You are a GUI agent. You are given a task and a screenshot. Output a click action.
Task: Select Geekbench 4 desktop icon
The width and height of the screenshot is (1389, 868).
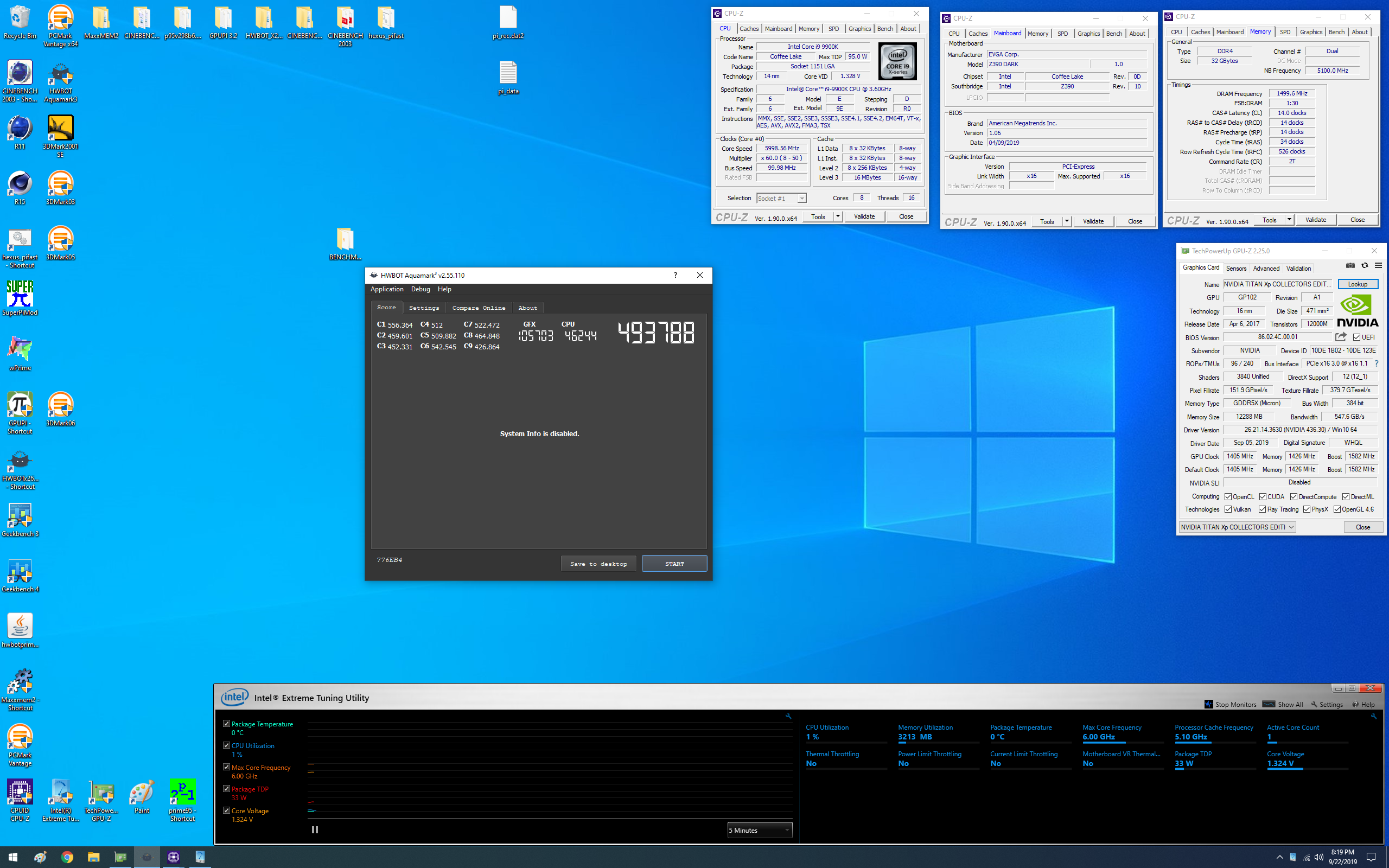point(20,575)
